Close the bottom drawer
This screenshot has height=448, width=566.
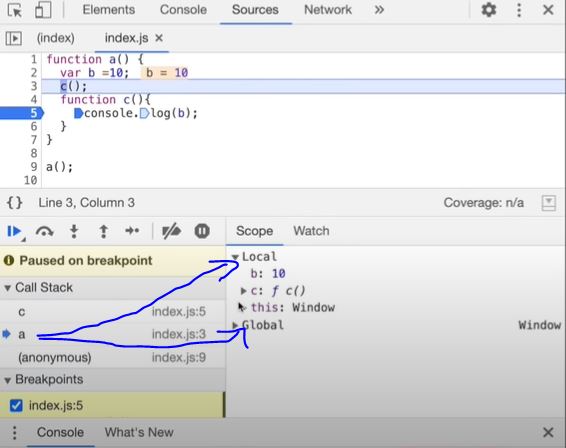click(548, 432)
